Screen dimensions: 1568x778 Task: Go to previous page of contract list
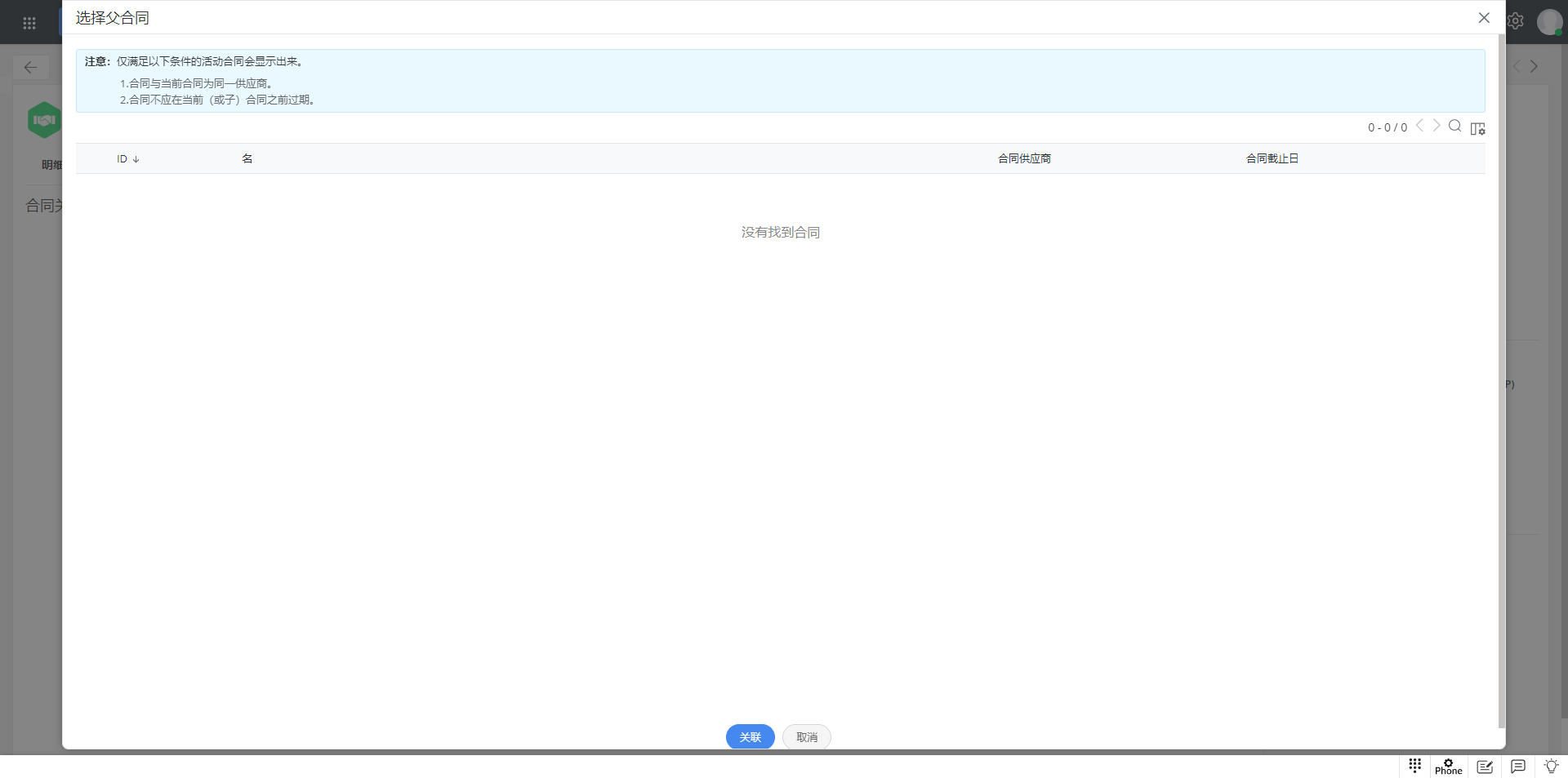click(x=1420, y=126)
